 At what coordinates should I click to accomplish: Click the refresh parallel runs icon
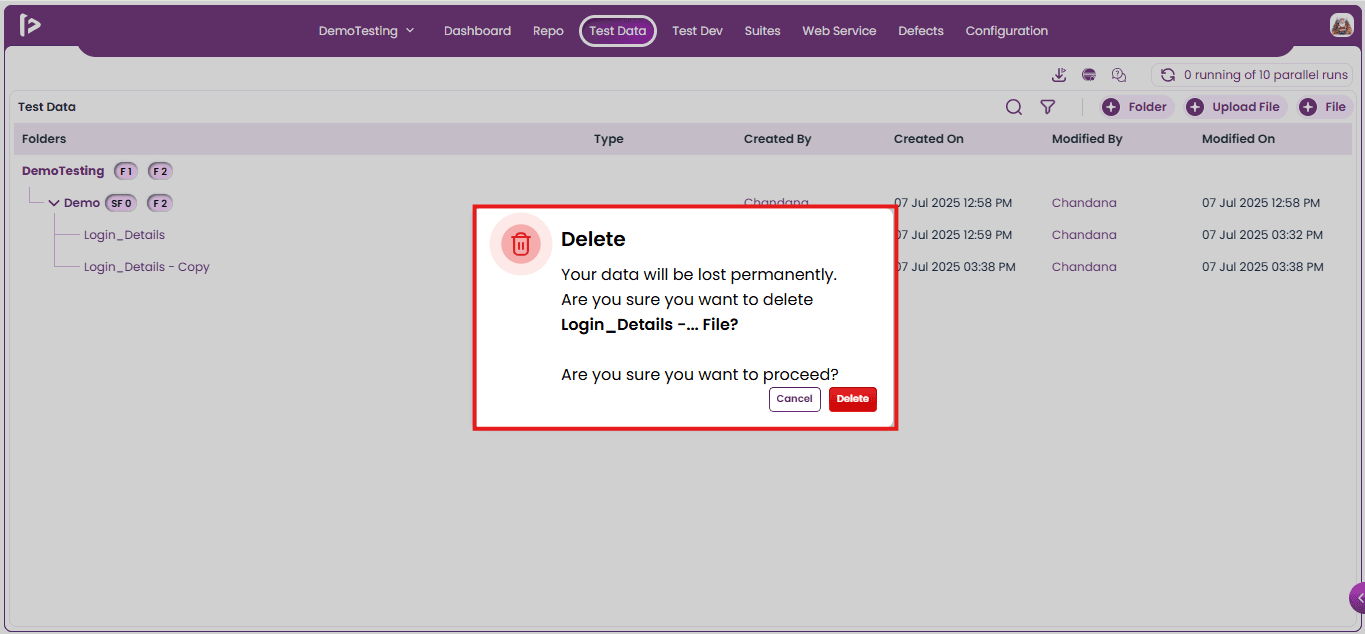(1167, 75)
